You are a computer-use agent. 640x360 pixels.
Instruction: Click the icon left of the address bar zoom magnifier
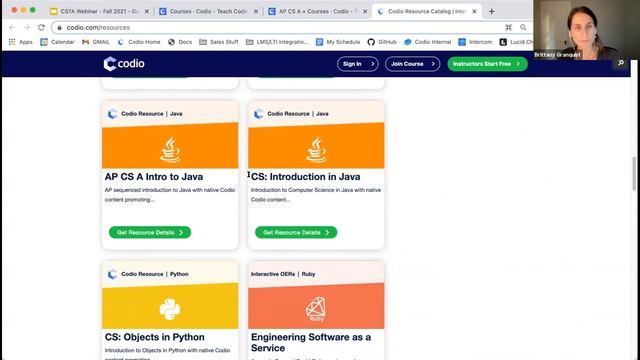pos(508,27)
